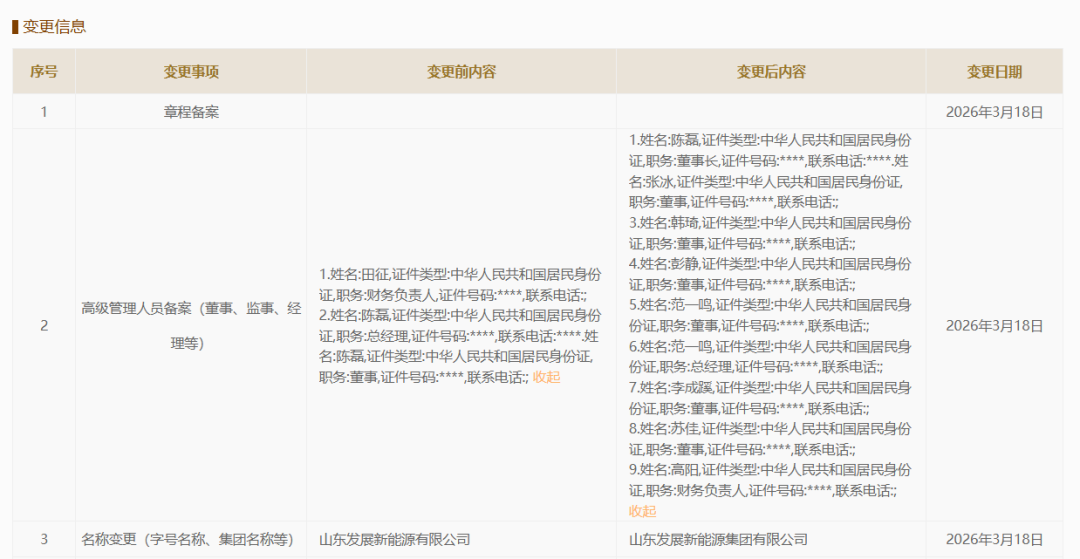Click the date in the 章程备案 row
This screenshot has width=1080, height=559.
(994, 112)
